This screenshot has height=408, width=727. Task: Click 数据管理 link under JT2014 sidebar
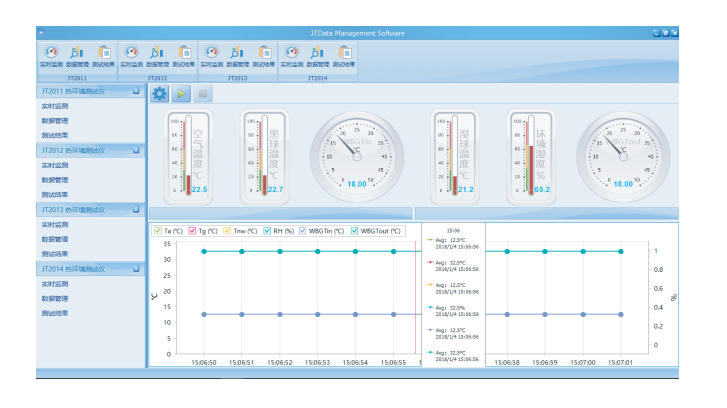(x=55, y=298)
